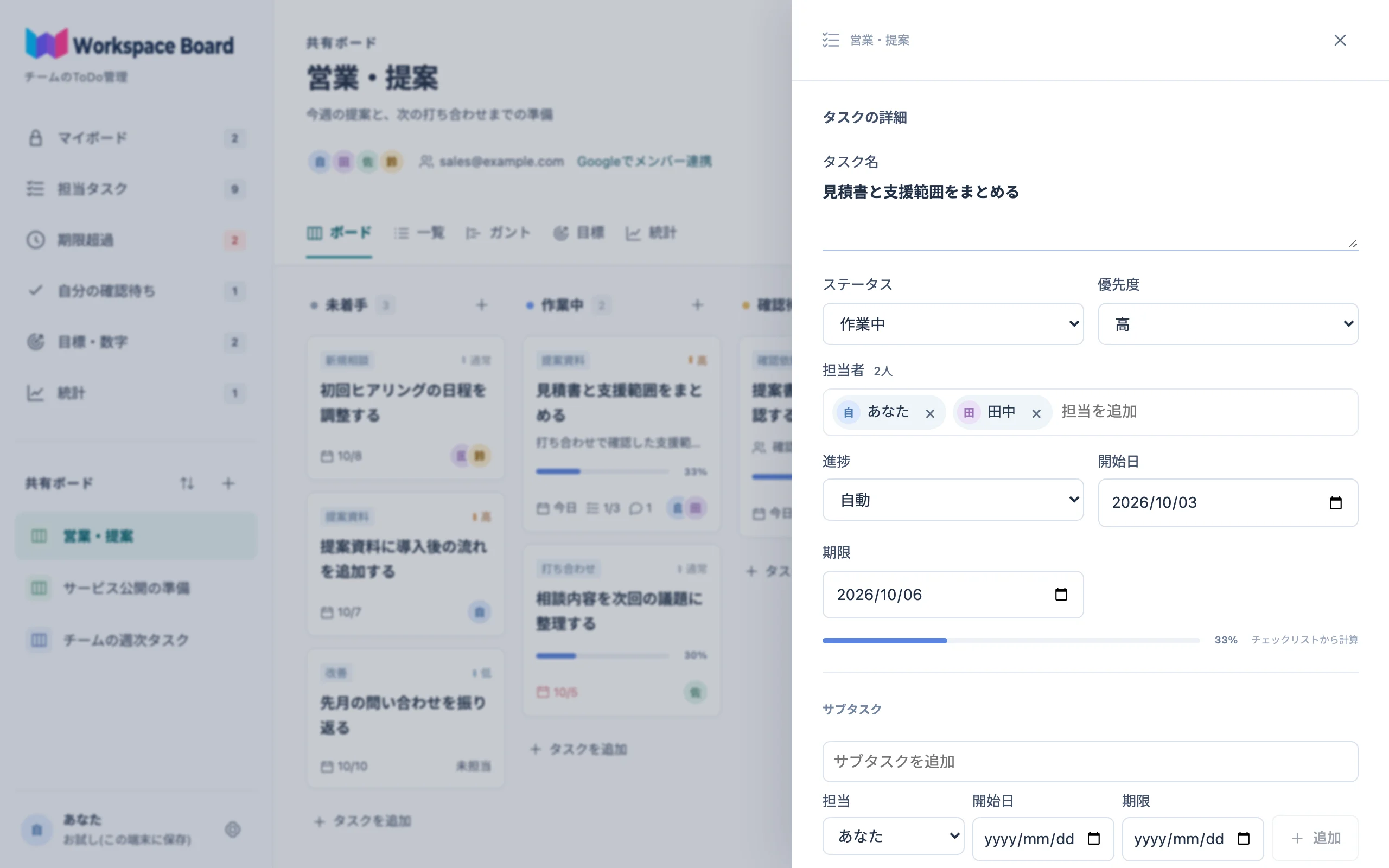Open the 期限 2026/10/06 calendar picker icon
This screenshot has width=1389, height=868.
1061,594
